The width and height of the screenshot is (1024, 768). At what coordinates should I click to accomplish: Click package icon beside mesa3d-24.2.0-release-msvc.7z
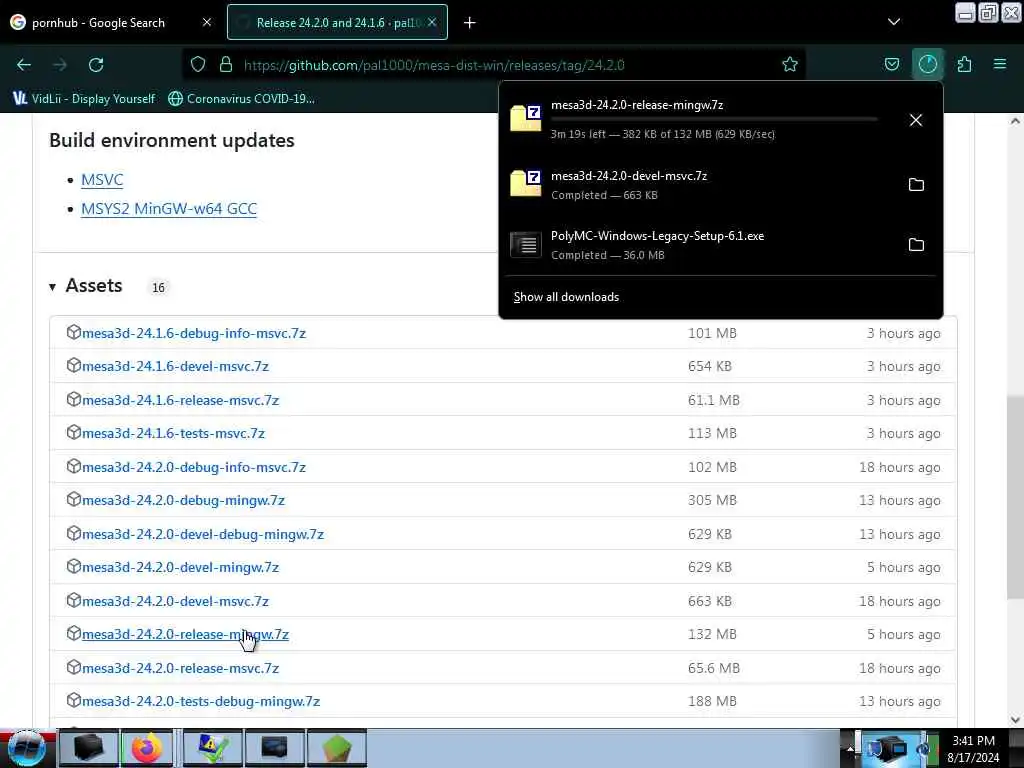[73, 667]
